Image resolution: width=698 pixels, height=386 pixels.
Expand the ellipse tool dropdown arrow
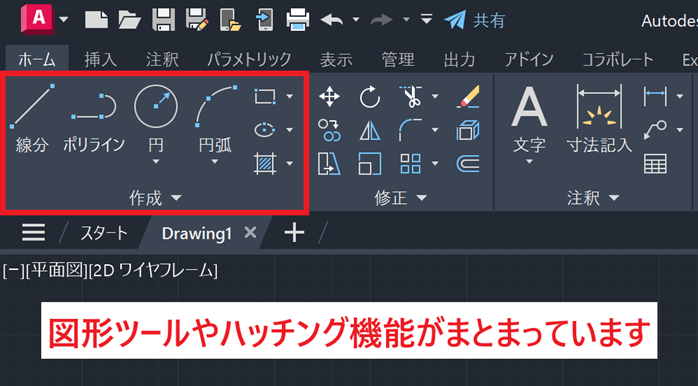click(290, 130)
